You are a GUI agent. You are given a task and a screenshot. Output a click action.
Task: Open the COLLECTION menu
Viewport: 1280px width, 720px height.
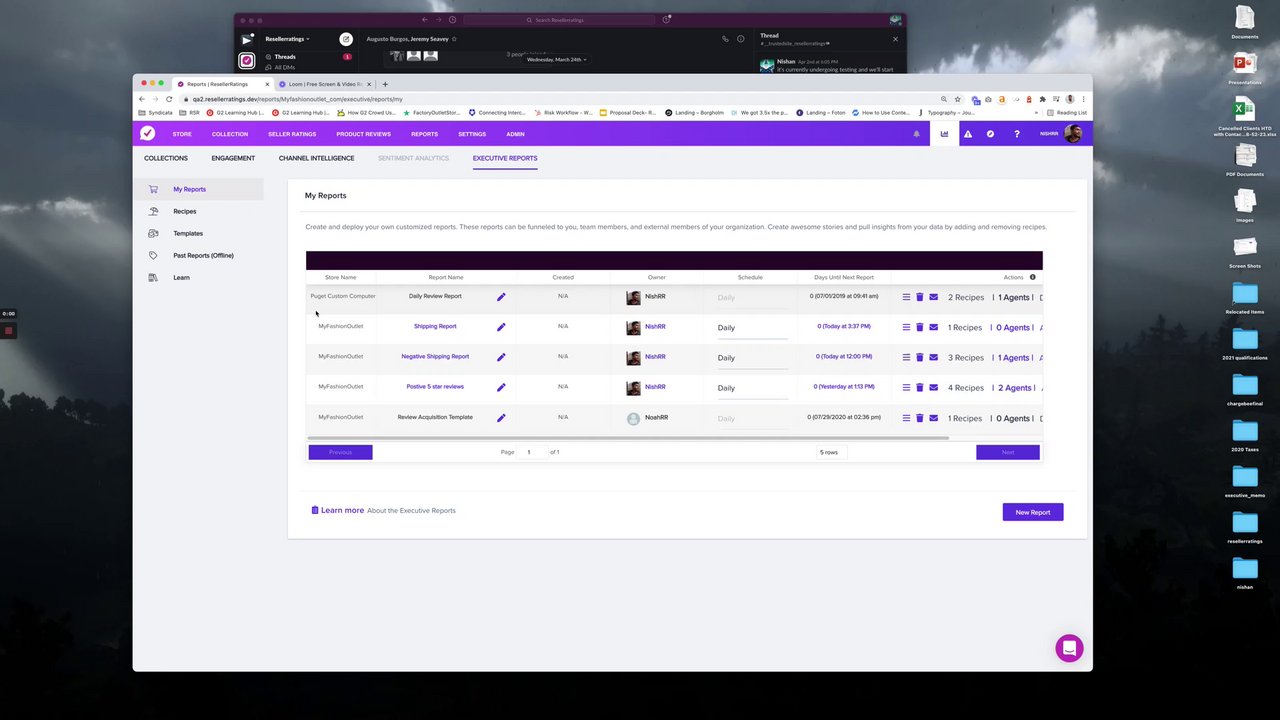point(229,134)
